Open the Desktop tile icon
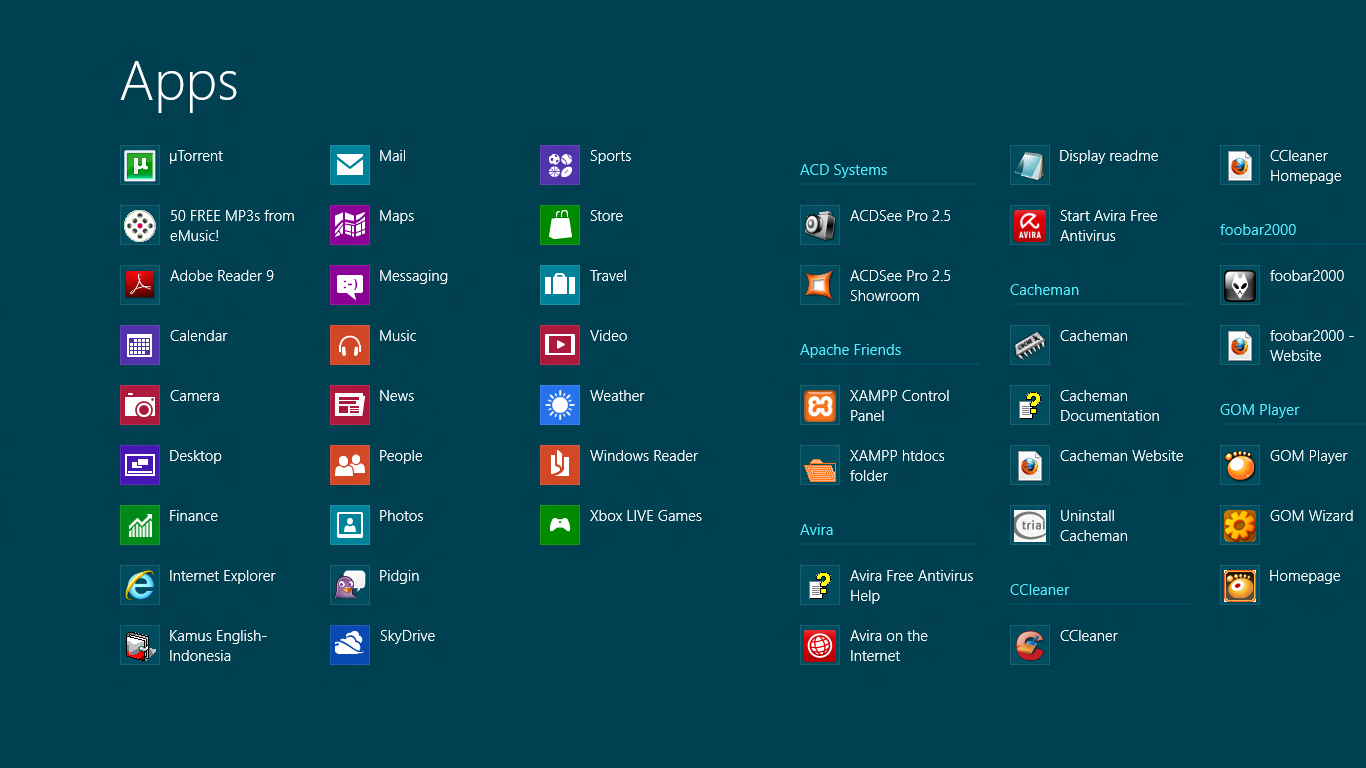Image resolution: width=1366 pixels, height=768 pixels. pyautogui.click(x=140, y=465)
